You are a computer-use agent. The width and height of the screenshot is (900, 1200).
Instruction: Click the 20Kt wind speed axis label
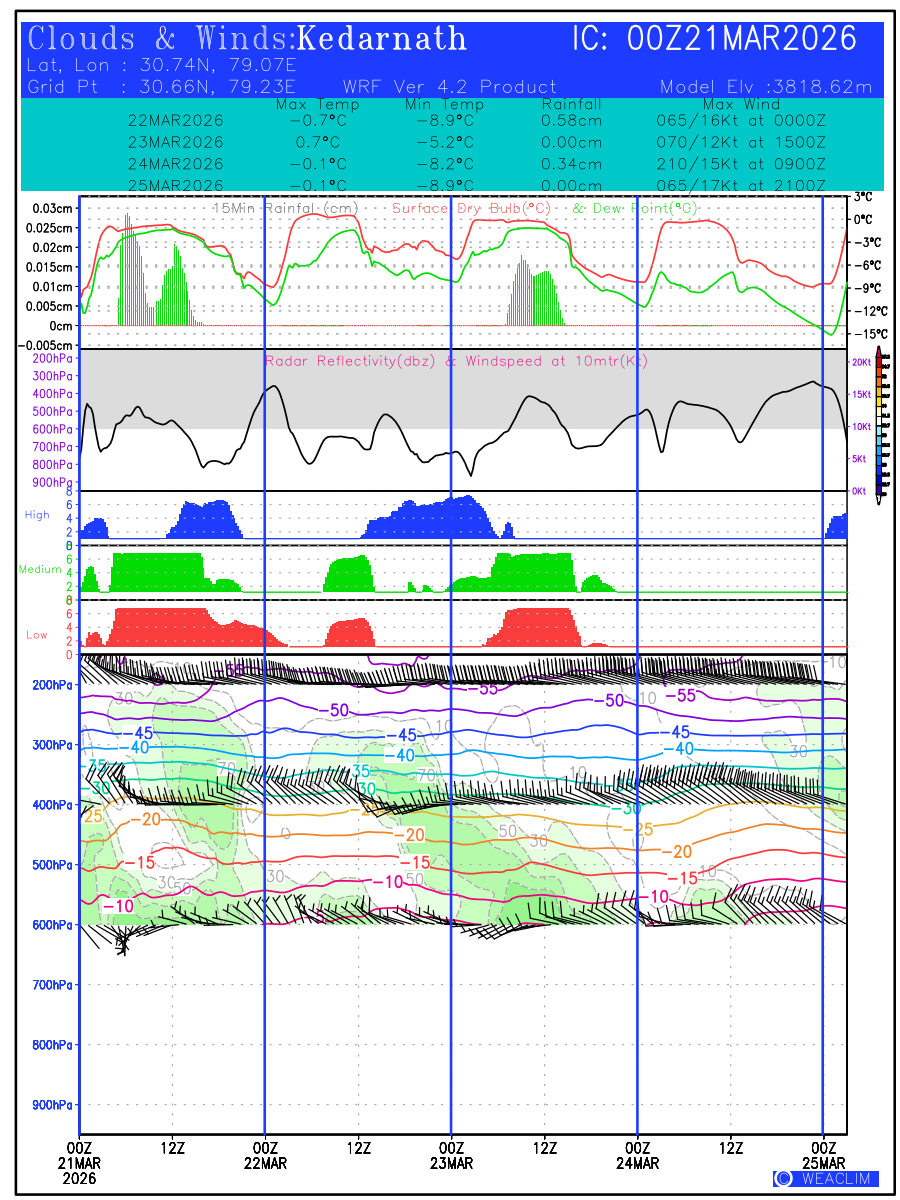[858, 363]
